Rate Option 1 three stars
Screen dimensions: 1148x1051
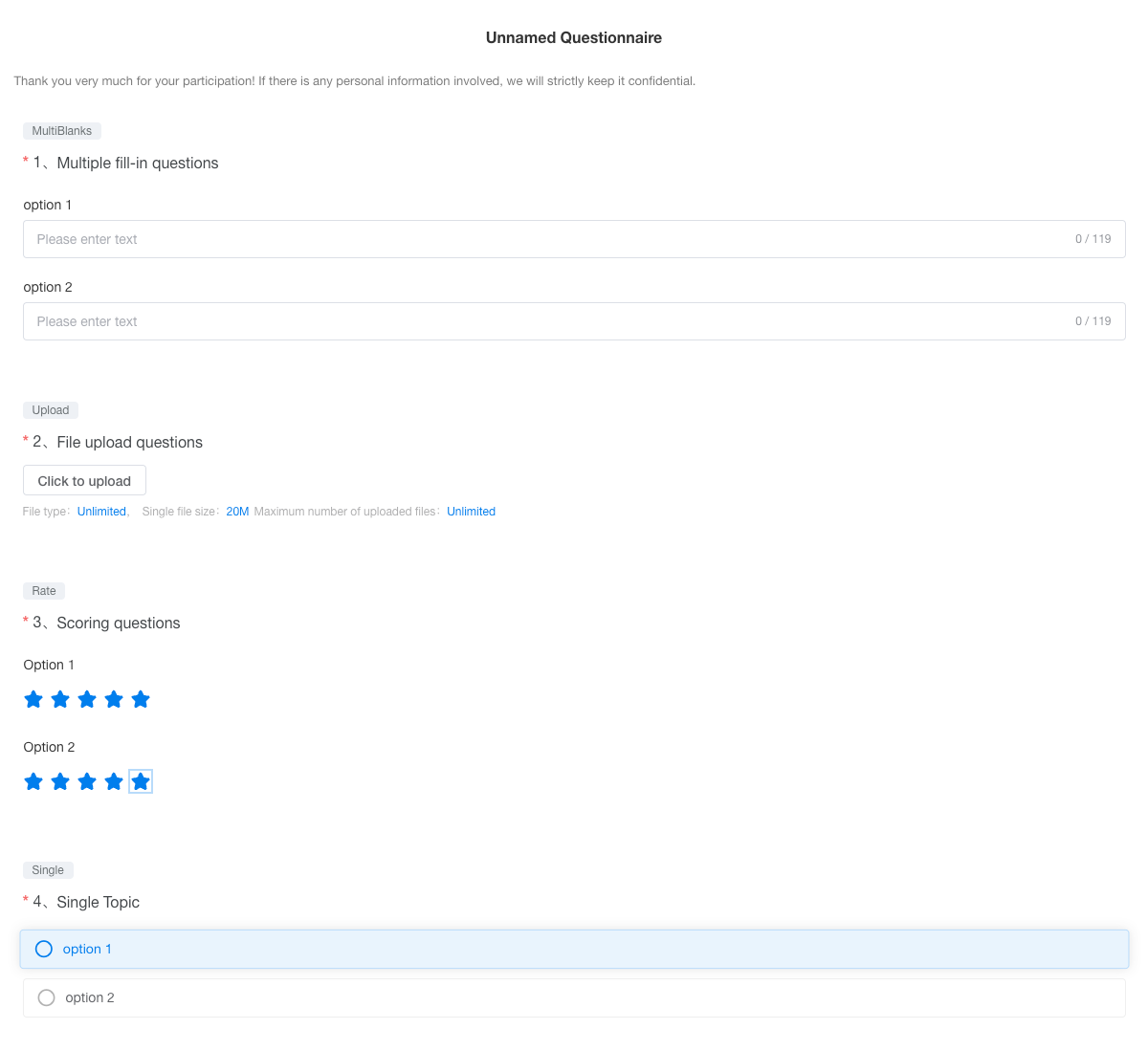(x=87, y=699)
